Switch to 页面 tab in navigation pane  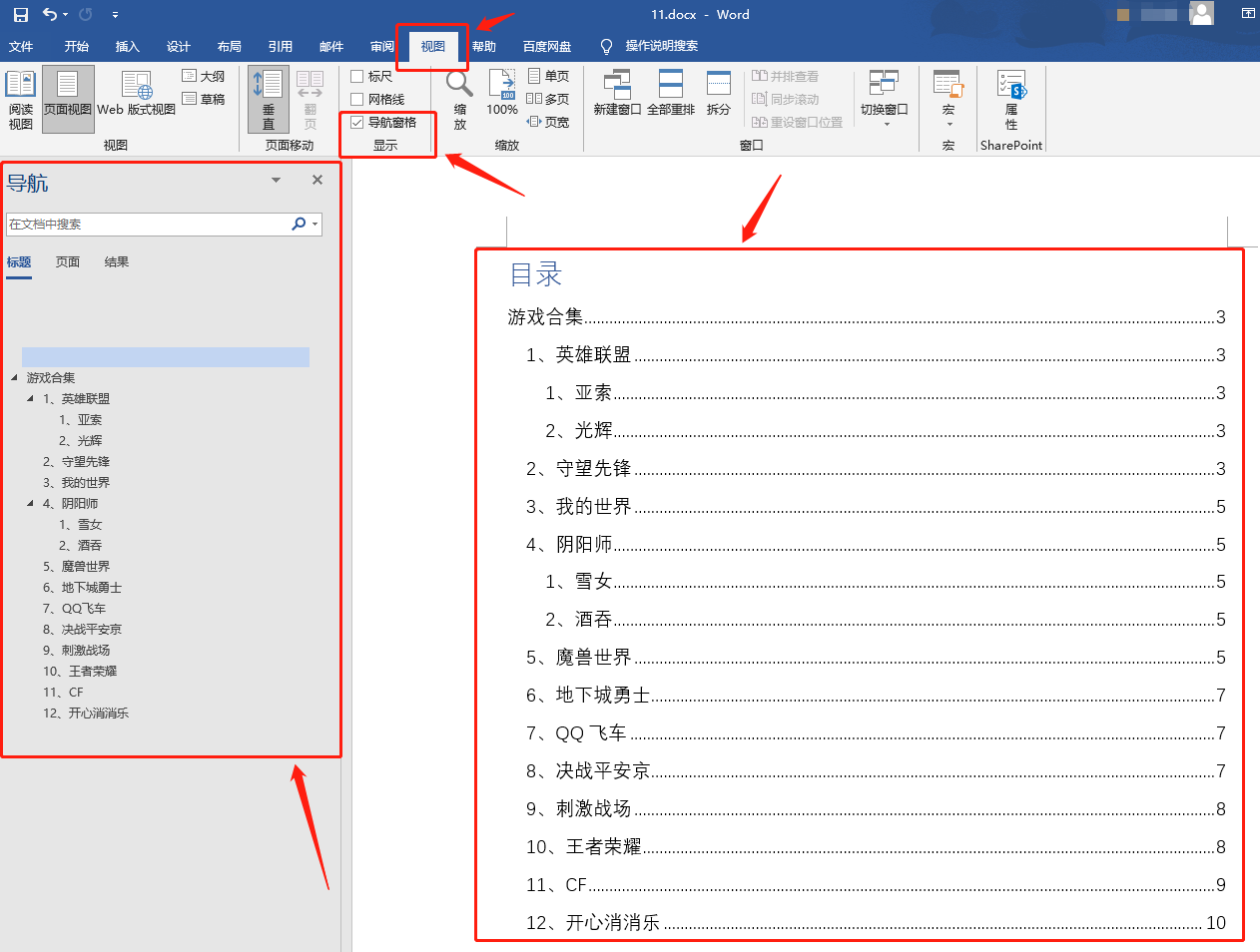[68, 262]
